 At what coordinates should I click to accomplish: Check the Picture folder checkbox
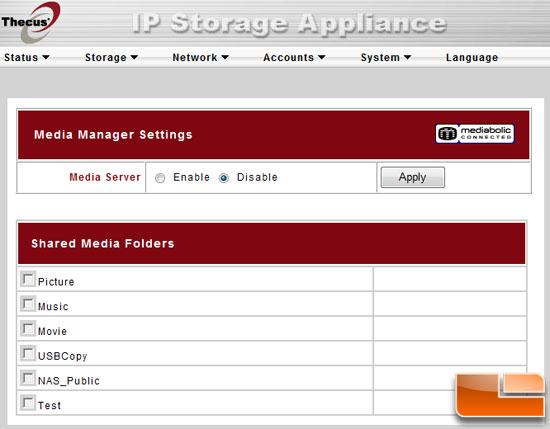28,280
